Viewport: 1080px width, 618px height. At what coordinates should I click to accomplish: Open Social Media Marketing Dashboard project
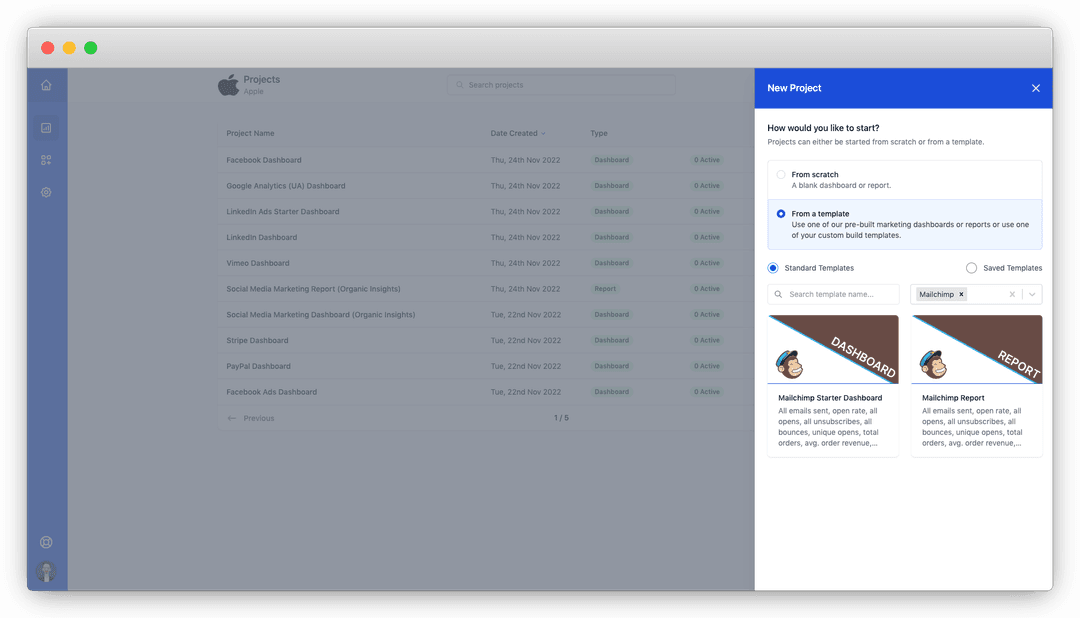(320, 315)
